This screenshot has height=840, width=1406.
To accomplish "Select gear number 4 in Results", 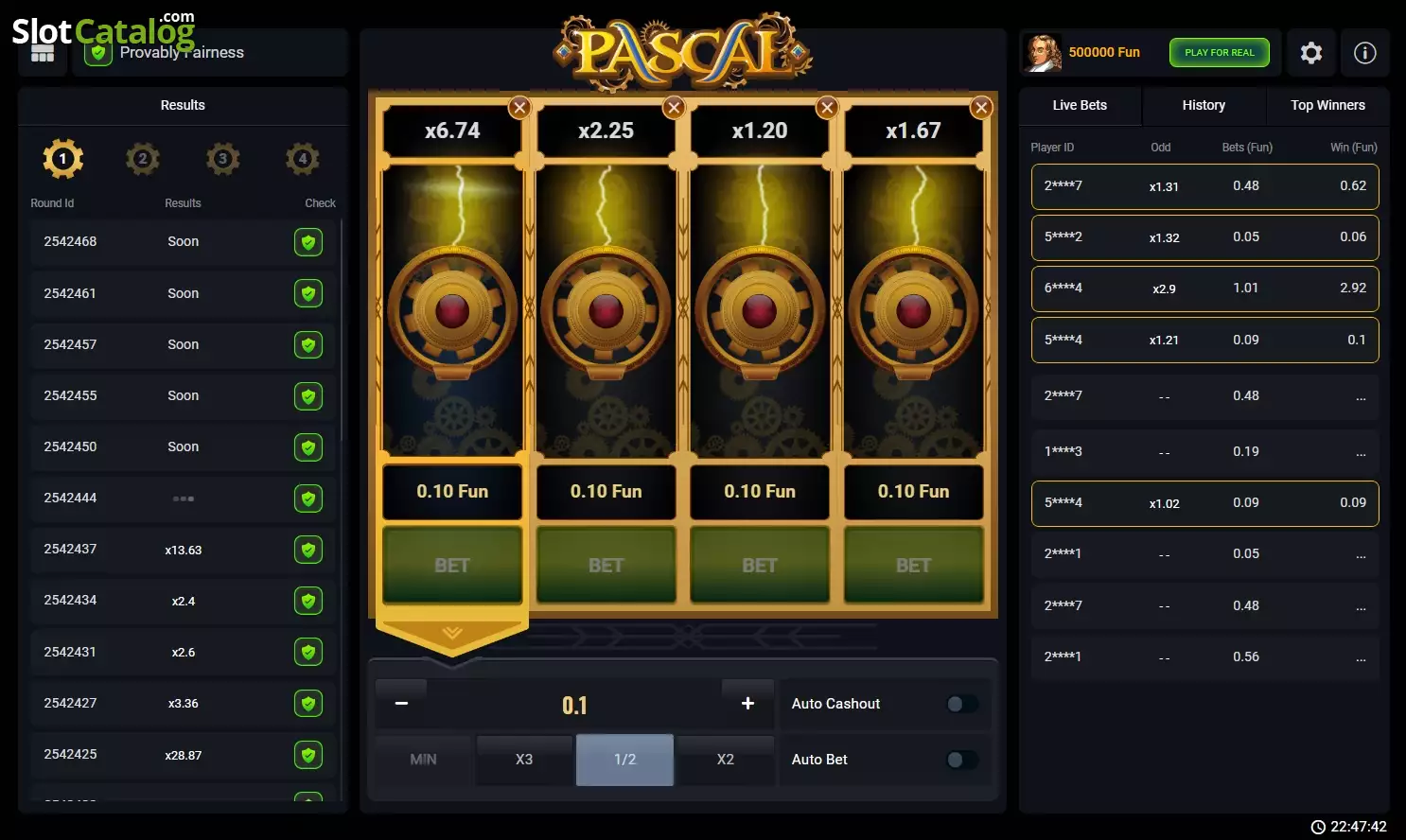I will [x=303, y=159].
